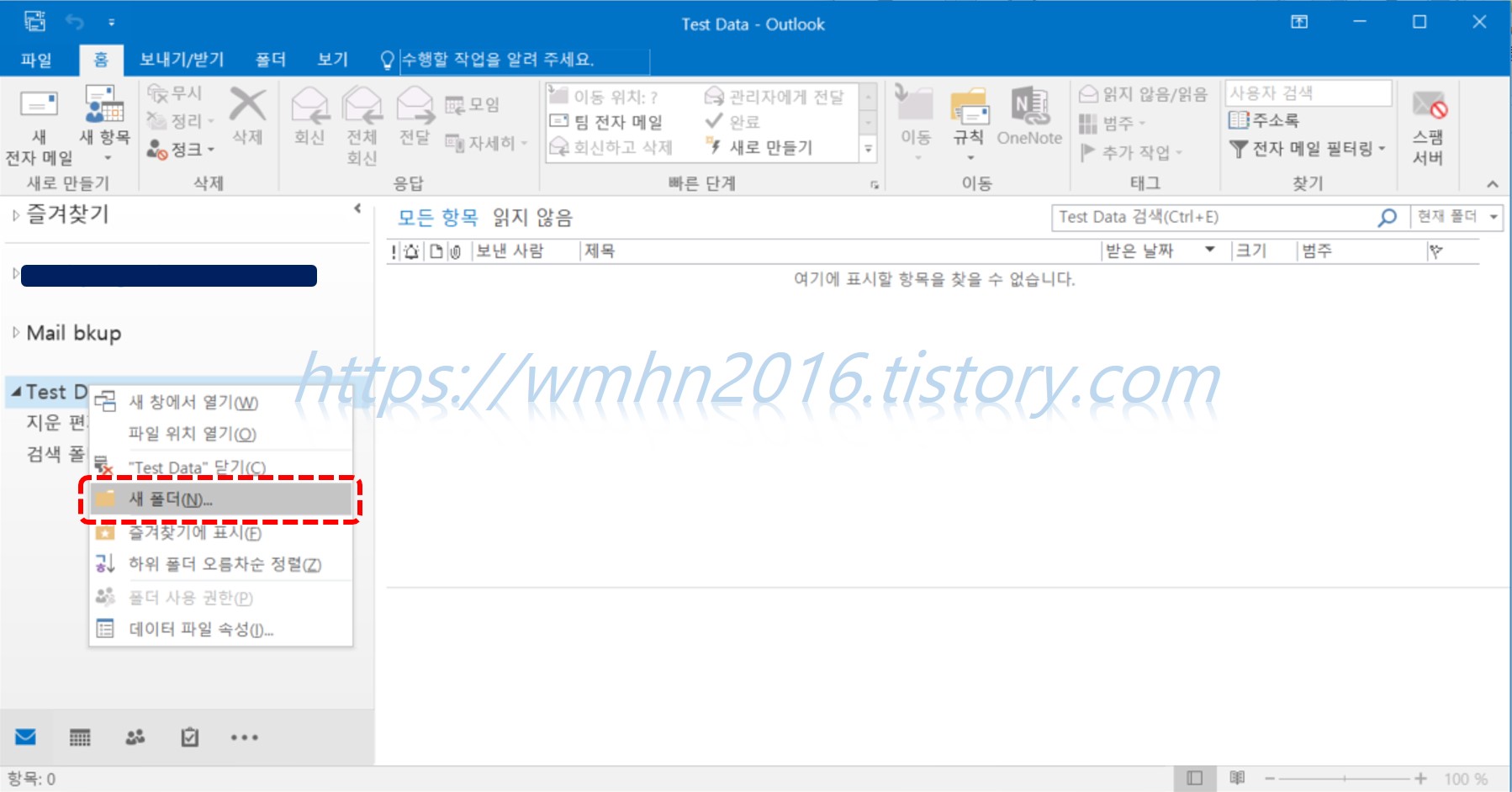The image size is (1512, 792).
Task: Open the File (파일) tab
Action: click(x=36, y=60)
